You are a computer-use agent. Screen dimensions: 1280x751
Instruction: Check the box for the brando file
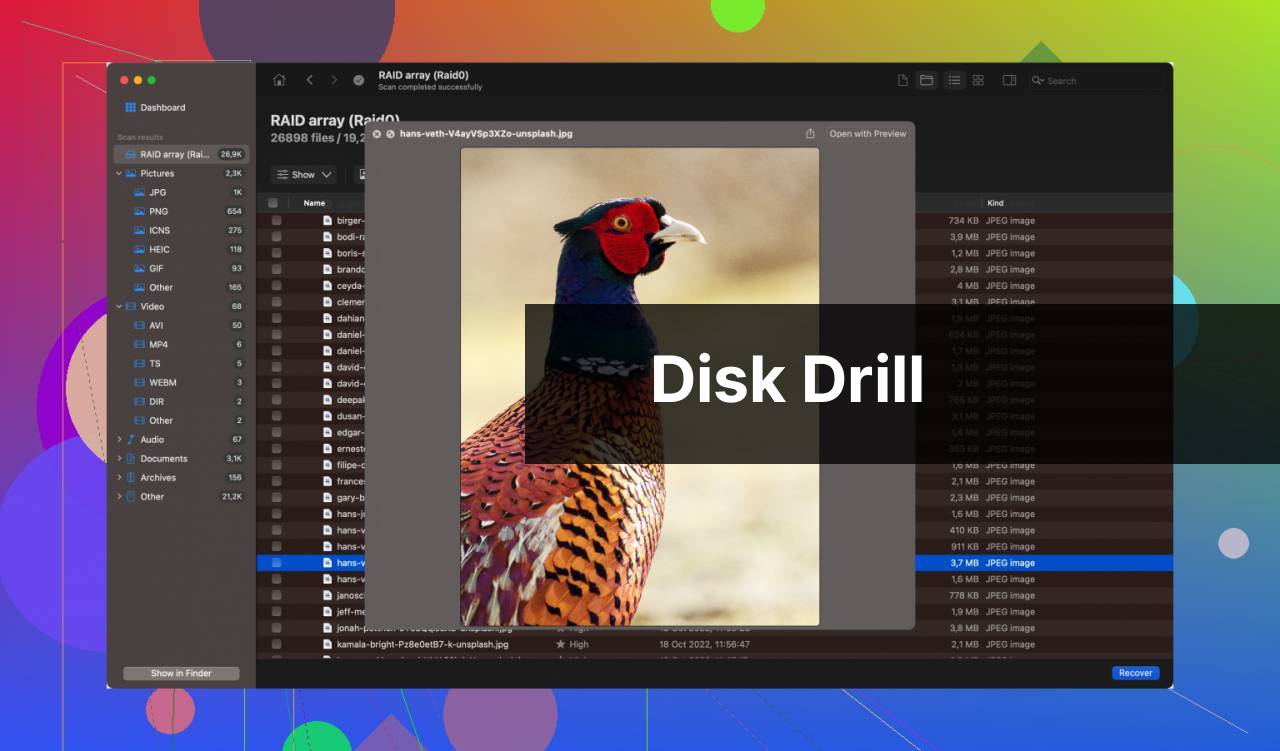tap(276, 269)
